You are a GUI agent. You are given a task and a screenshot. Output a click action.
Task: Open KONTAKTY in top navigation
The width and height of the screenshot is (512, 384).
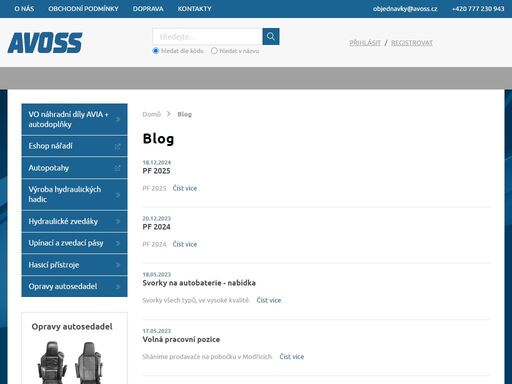tap(194, 9)
